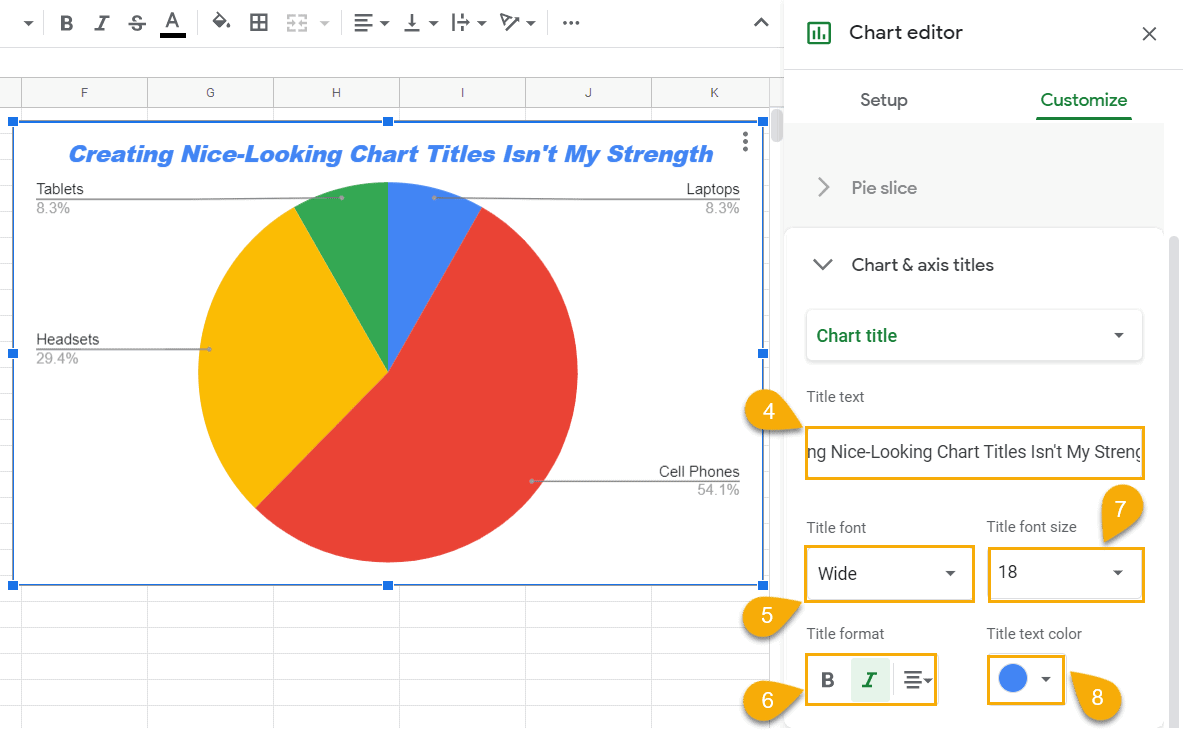Click the Customize tab

click(1083, 100)
